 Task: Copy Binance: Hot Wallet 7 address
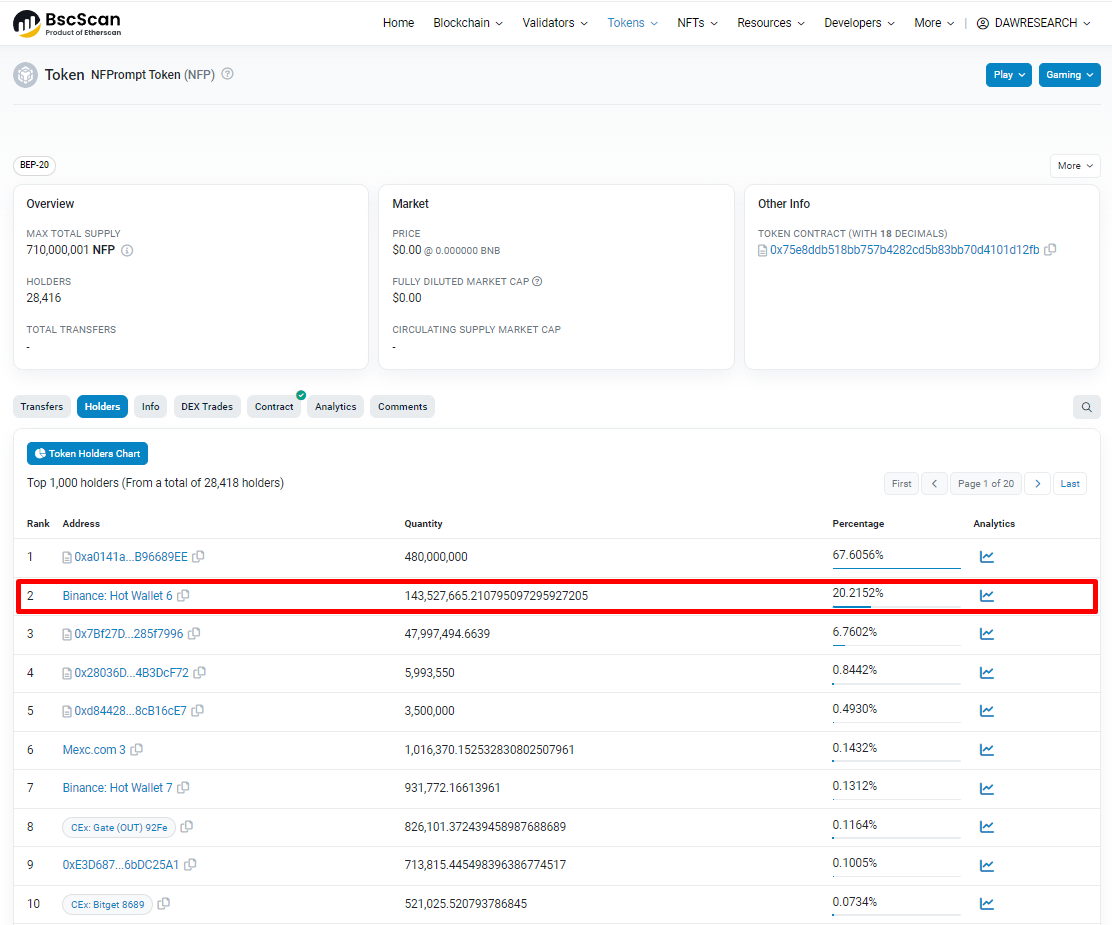pos(183,788)
